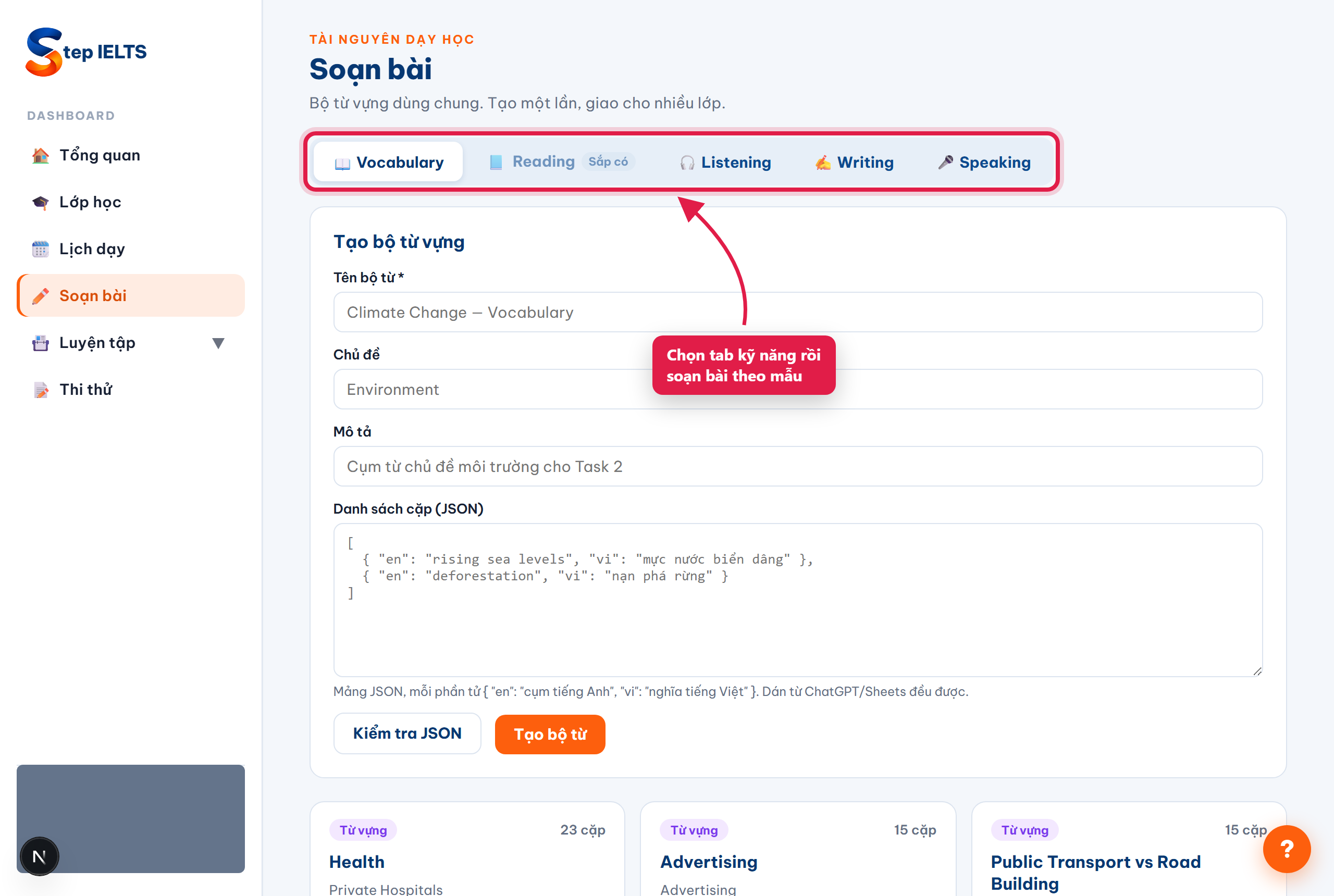Screen dimensions: 1334x896
Task: Switch to the Speaking tab
Action: (984, 163)
